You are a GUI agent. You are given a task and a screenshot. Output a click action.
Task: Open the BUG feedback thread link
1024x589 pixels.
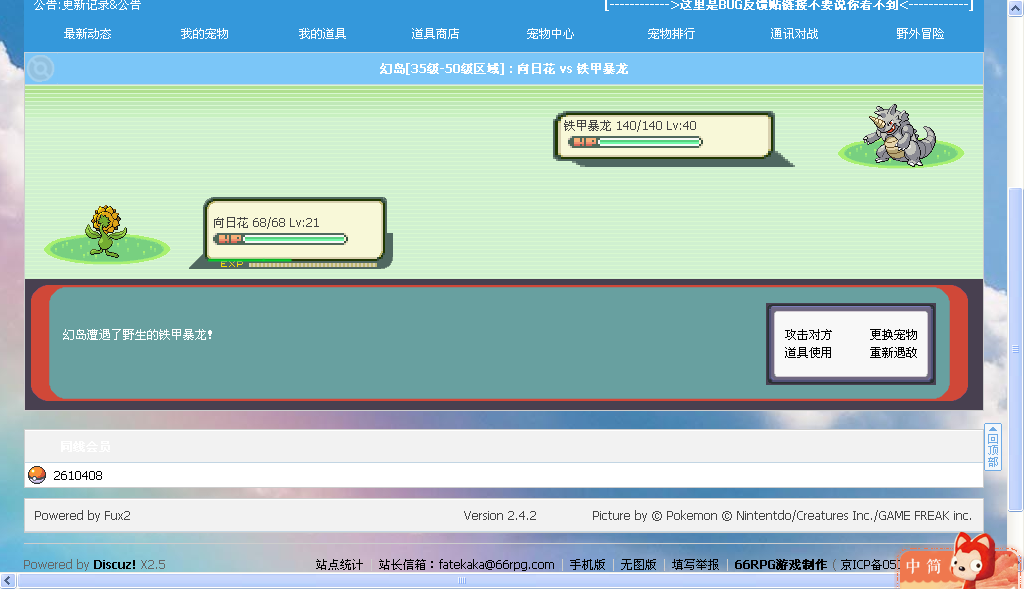point(789,5)
